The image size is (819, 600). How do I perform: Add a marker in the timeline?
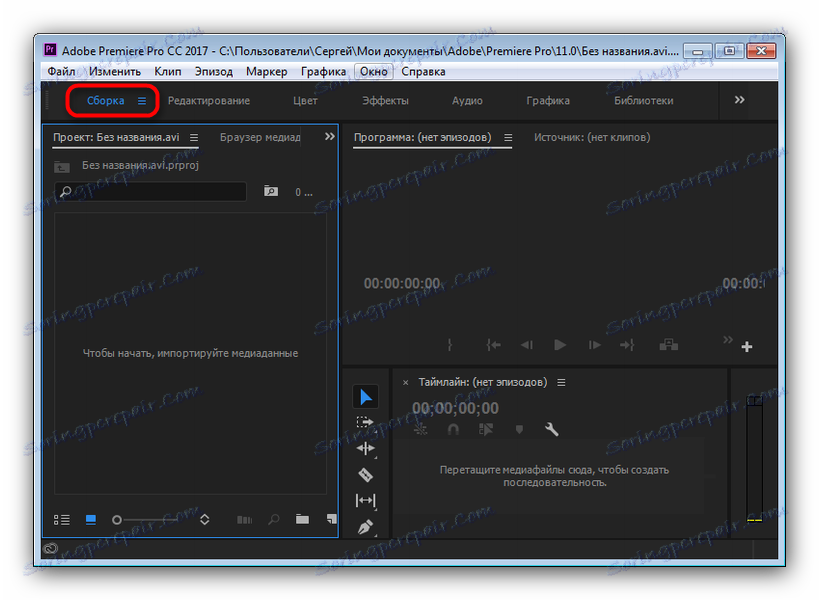[519, 430]
